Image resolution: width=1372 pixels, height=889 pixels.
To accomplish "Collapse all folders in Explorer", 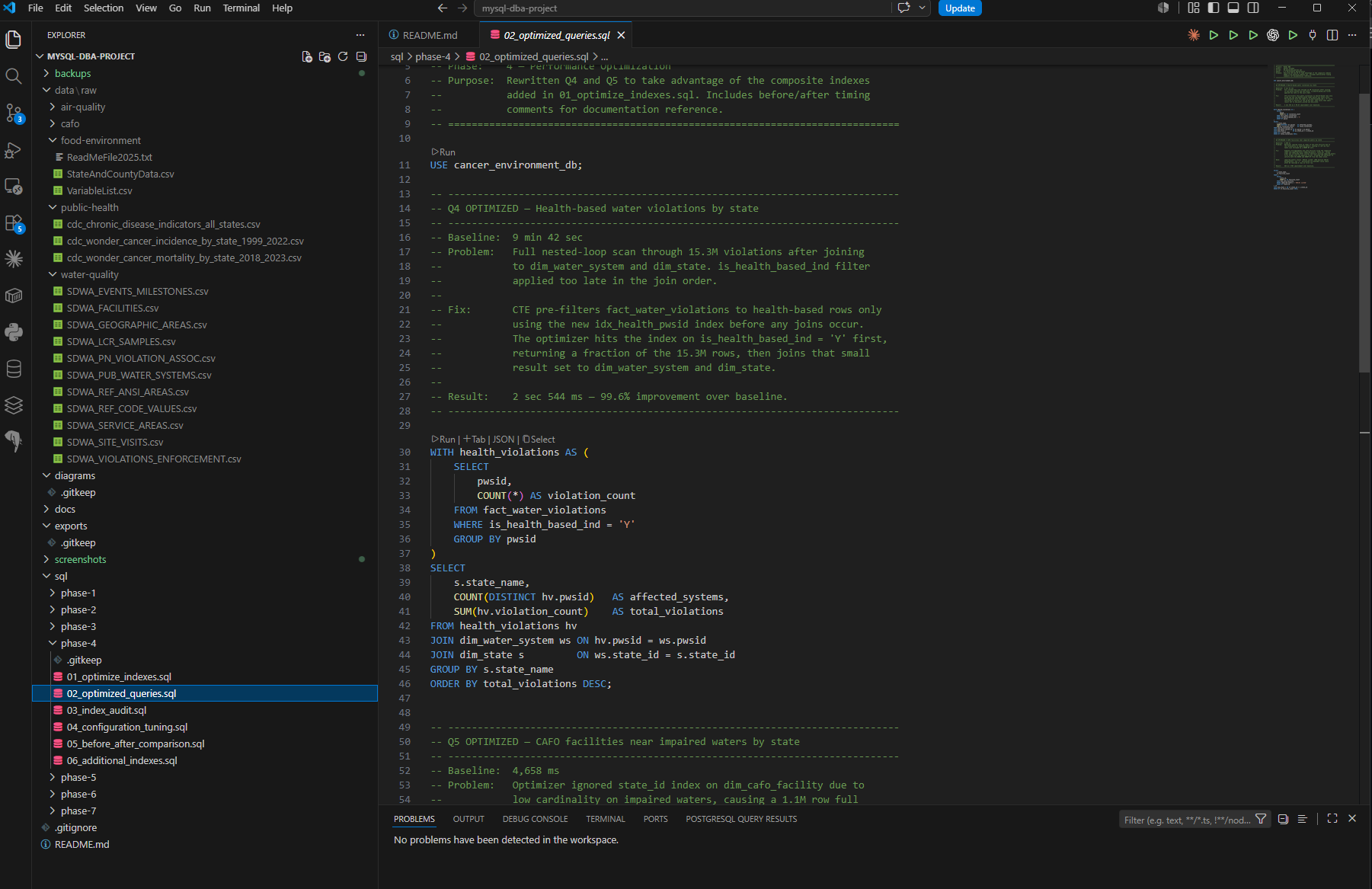I will tap(361, 56).
